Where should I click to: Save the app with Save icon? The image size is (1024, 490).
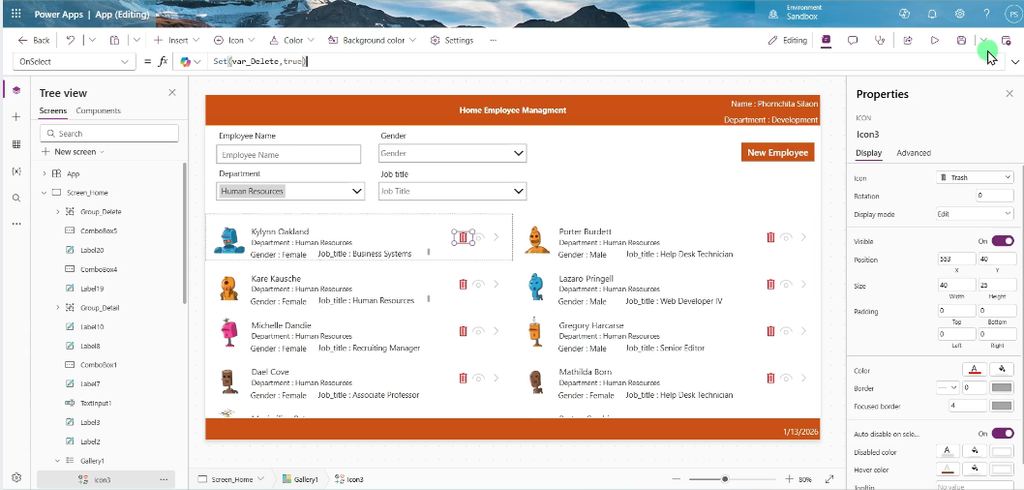[x=961, y=41]
